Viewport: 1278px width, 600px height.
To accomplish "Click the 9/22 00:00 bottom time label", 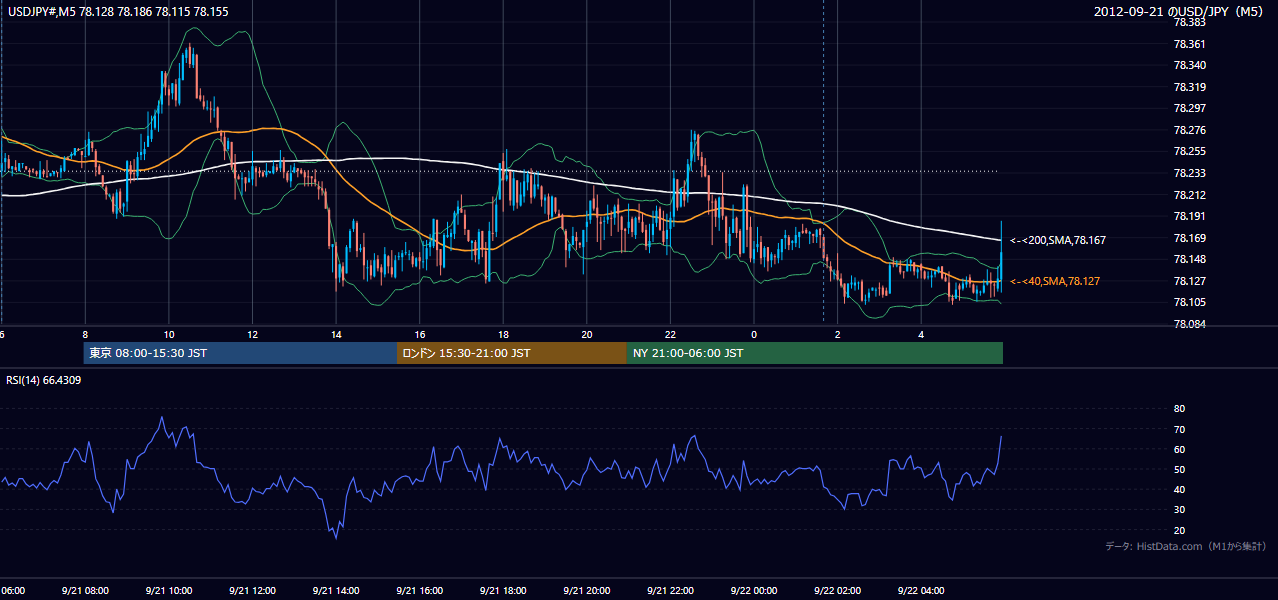I will [754, 590].
